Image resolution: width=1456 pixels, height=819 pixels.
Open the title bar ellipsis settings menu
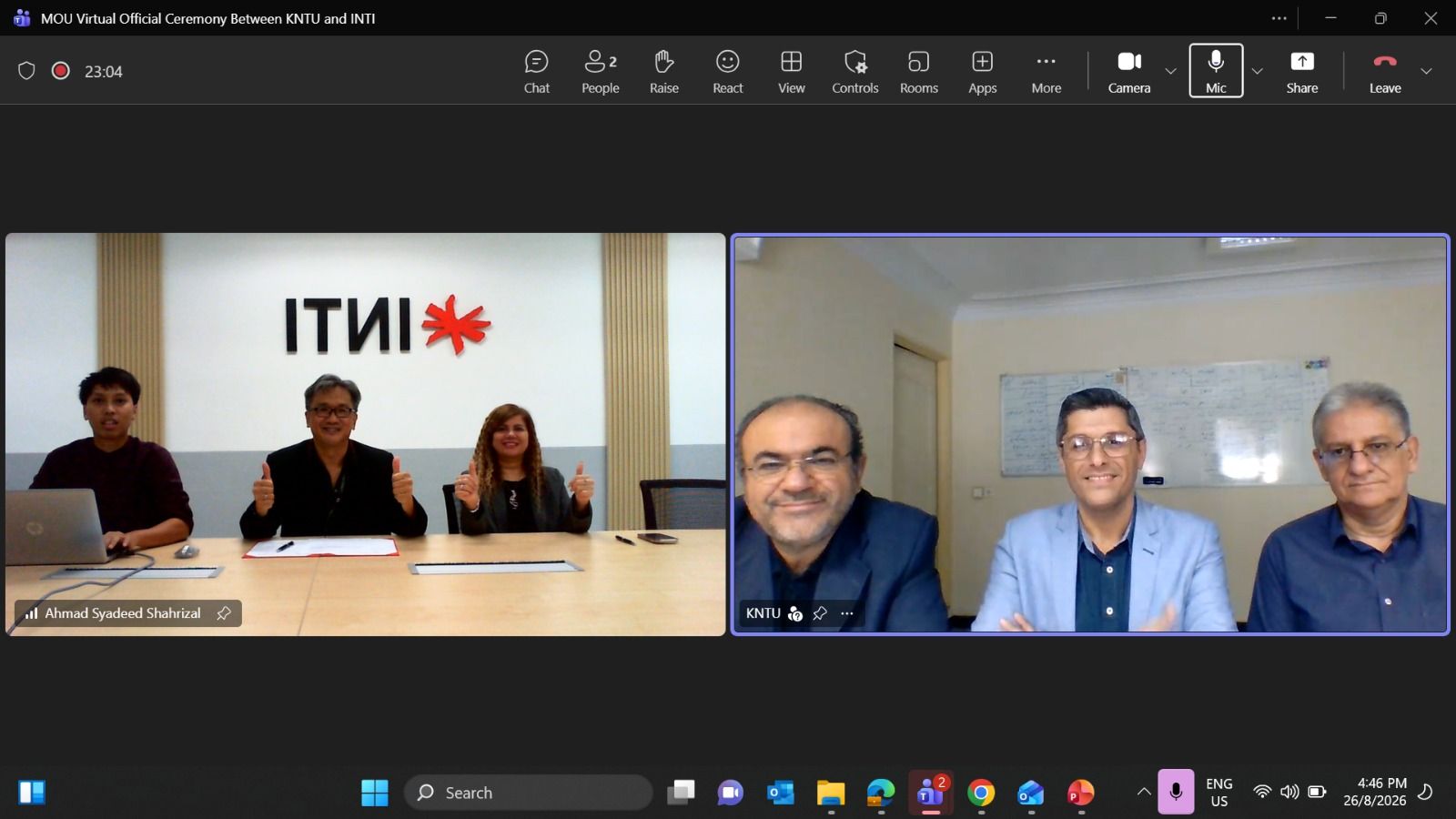[x=1279, y=18]
